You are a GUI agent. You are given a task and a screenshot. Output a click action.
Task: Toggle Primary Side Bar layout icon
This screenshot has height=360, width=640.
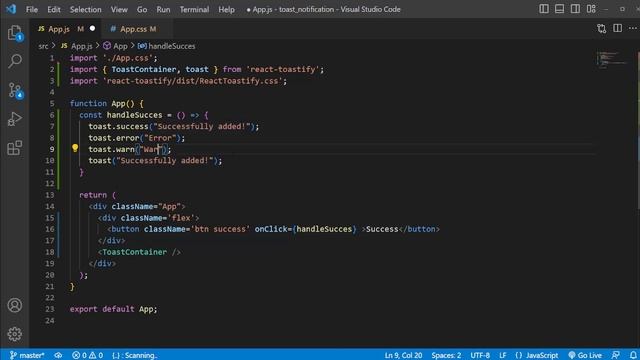(544, 9)
